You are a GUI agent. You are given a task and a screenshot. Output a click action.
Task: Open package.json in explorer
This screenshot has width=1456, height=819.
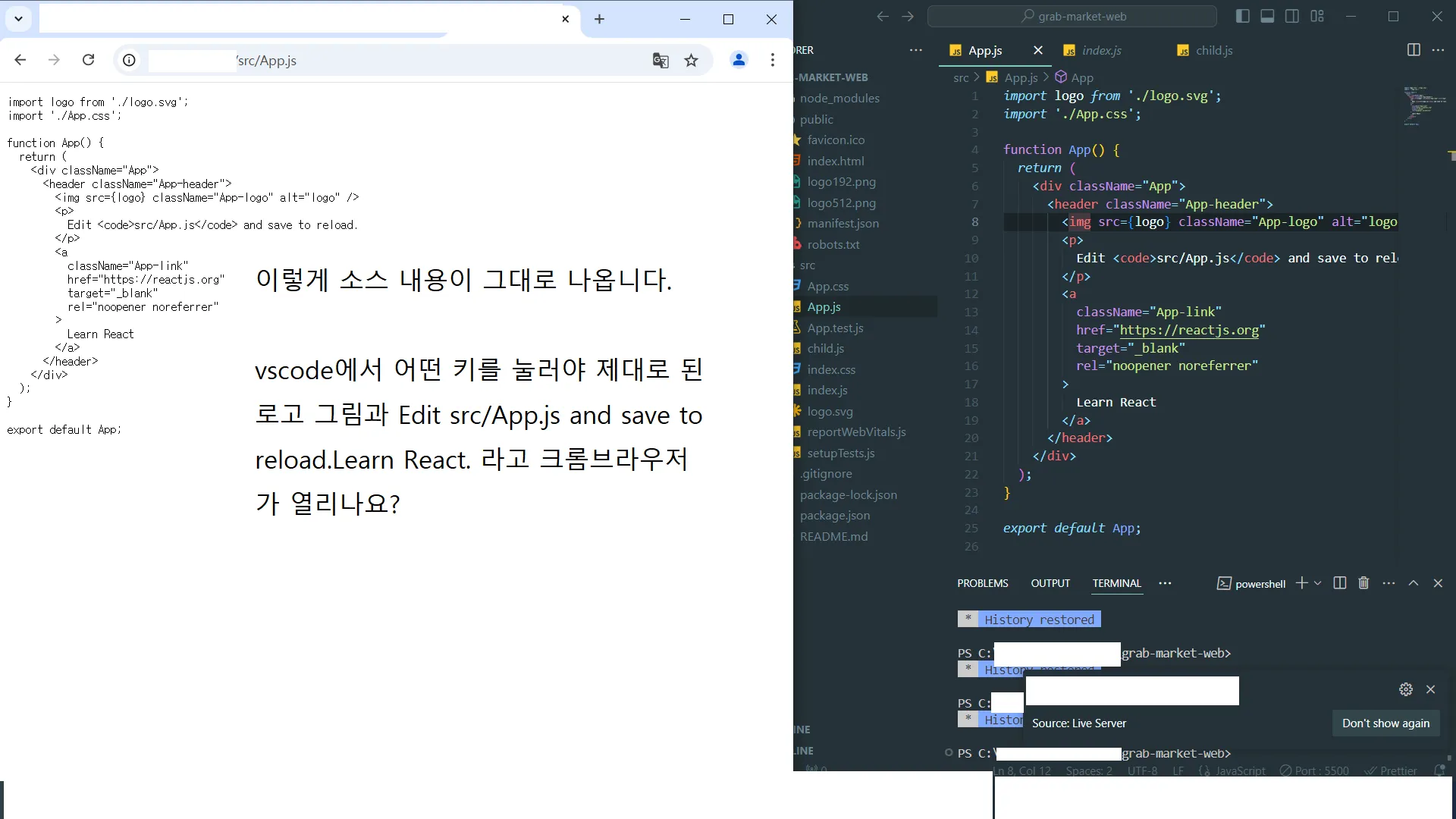click(x=835, y=515)
